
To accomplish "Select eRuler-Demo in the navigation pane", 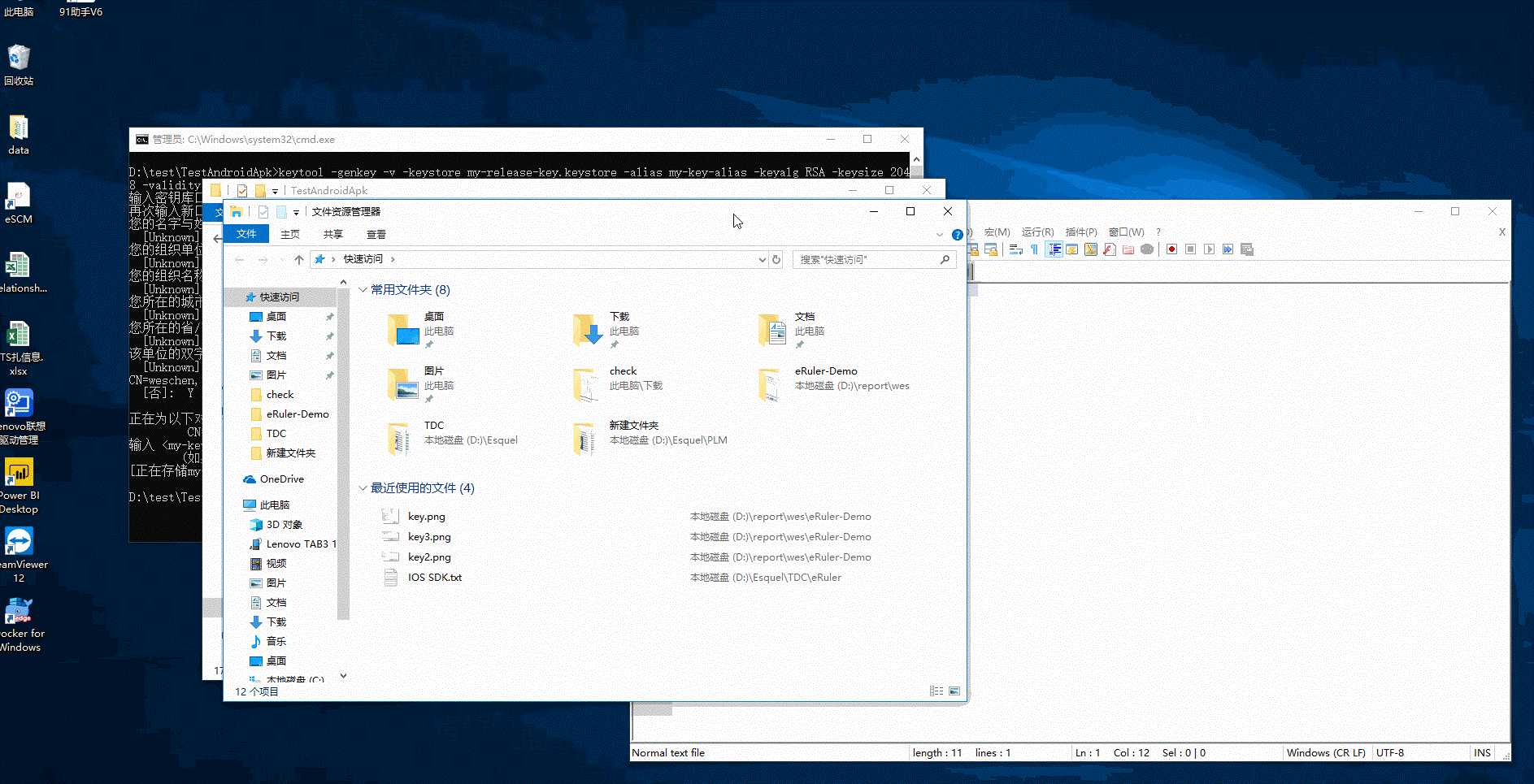I will pos(298,414).
